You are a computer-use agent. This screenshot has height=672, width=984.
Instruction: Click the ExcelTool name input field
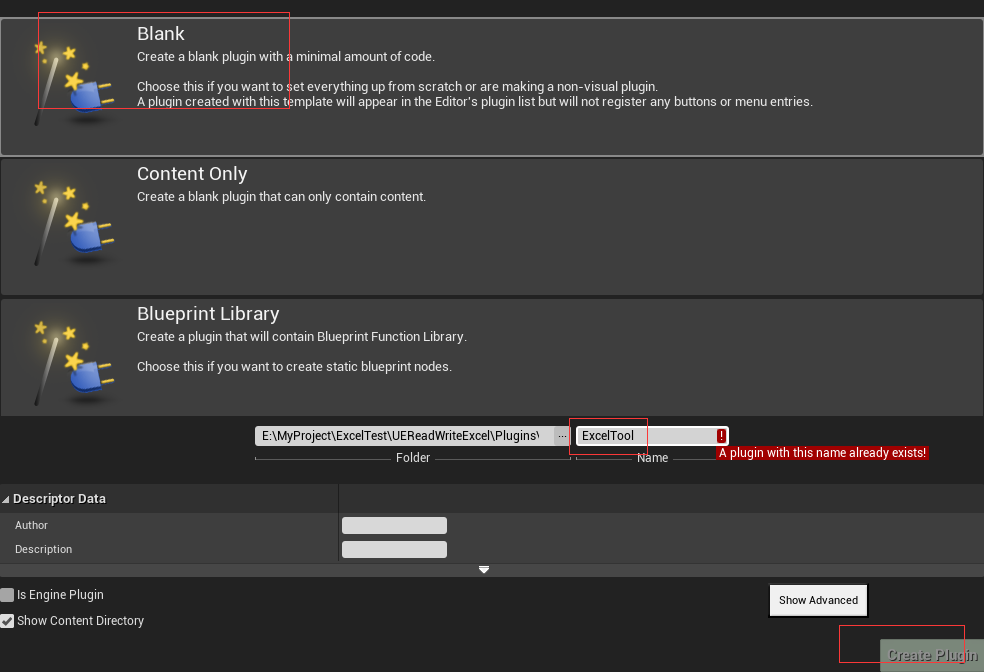[640, 435]
